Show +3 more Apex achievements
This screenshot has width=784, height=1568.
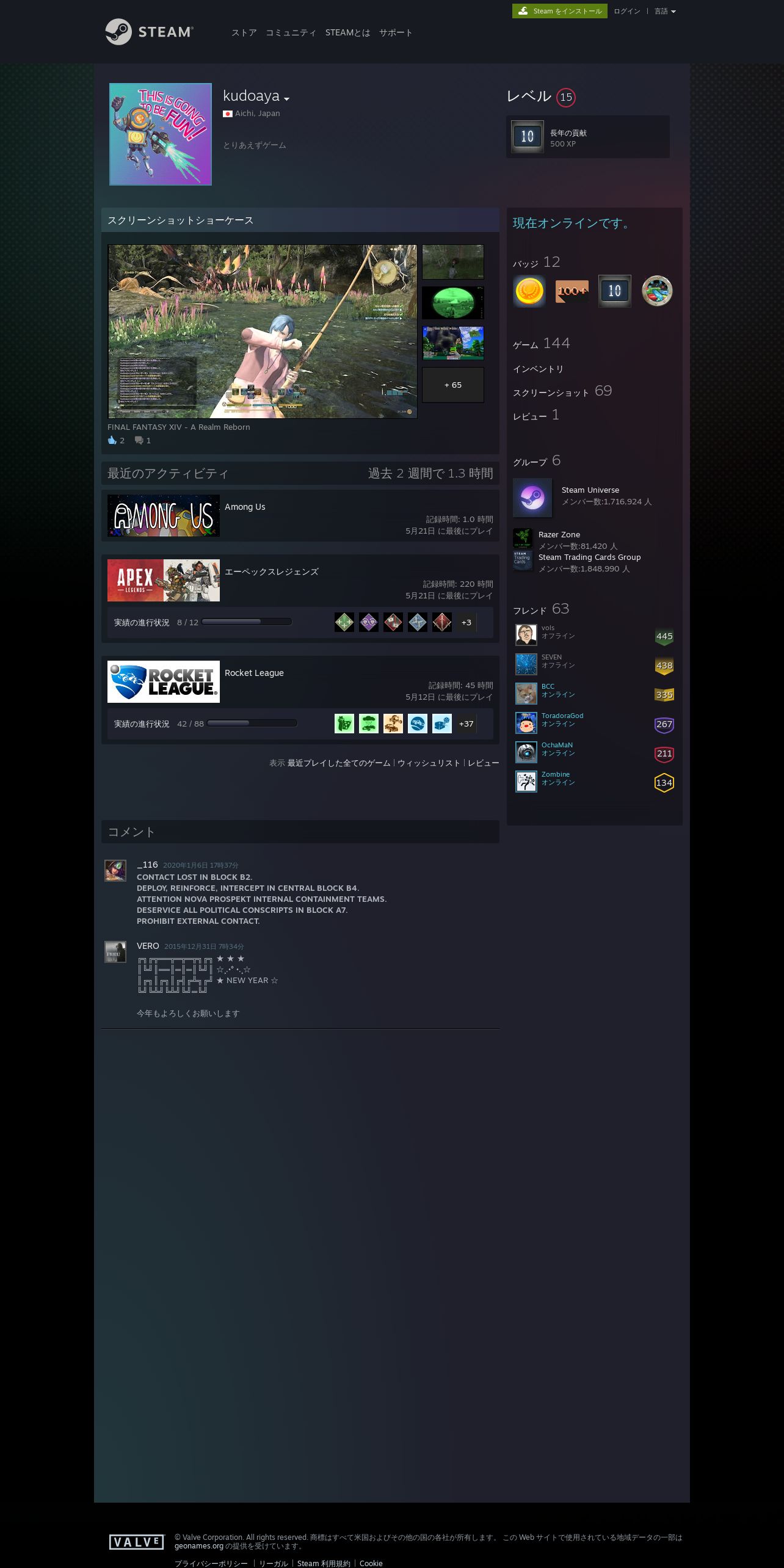[466, 622]
